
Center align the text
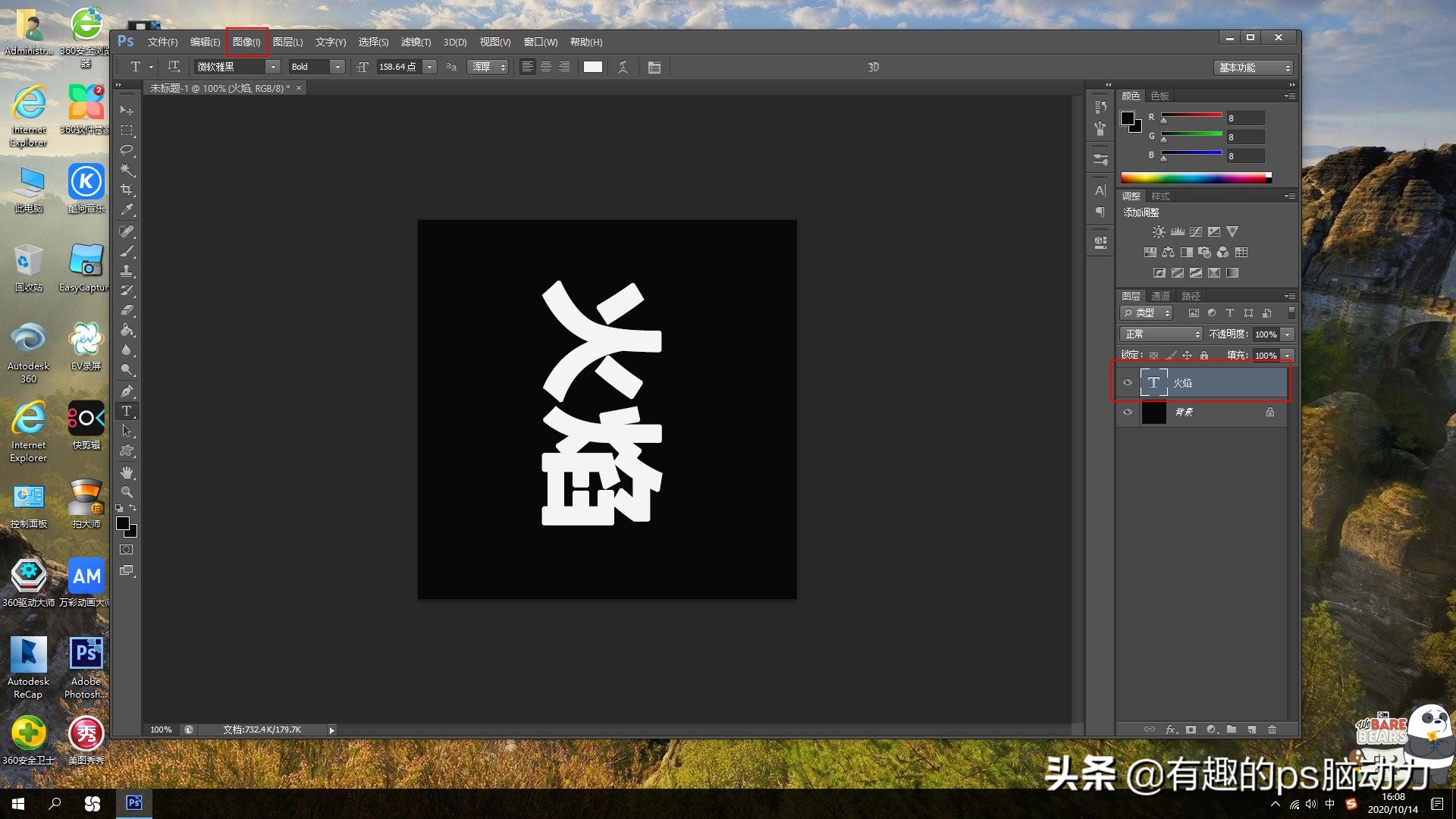point(545,67)
